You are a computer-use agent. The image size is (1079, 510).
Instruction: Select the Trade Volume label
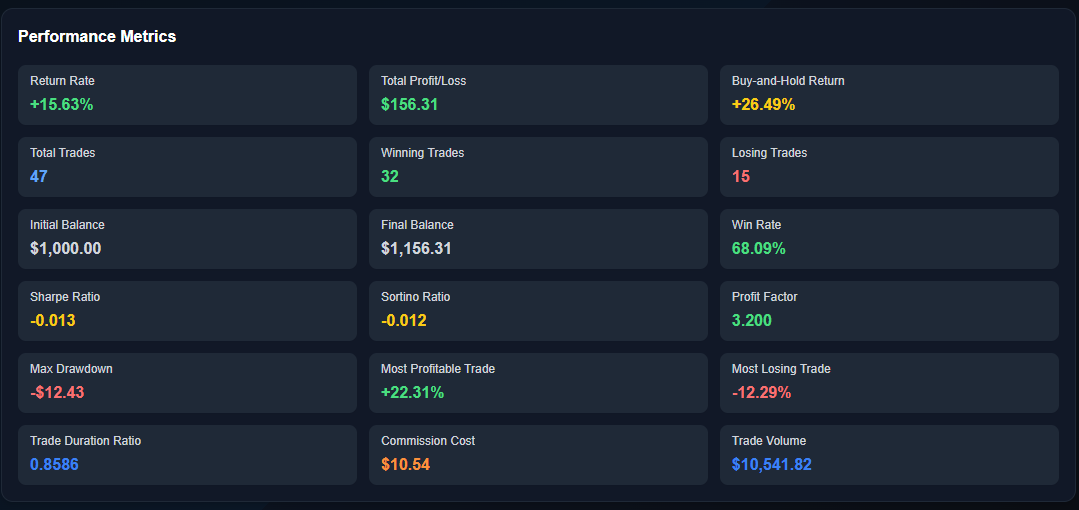click(x=769, y=440)
